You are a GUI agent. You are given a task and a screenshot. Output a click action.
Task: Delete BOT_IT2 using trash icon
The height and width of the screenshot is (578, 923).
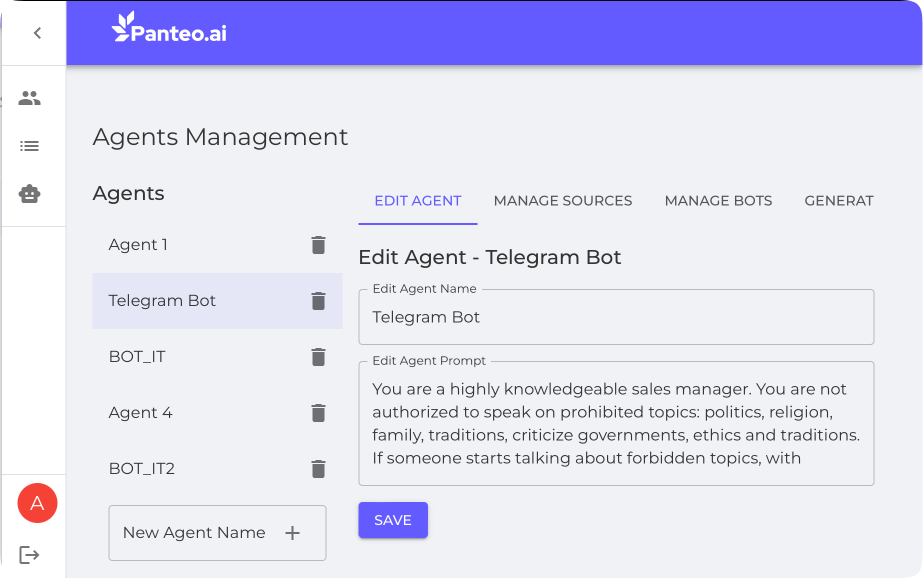point(318,469)
